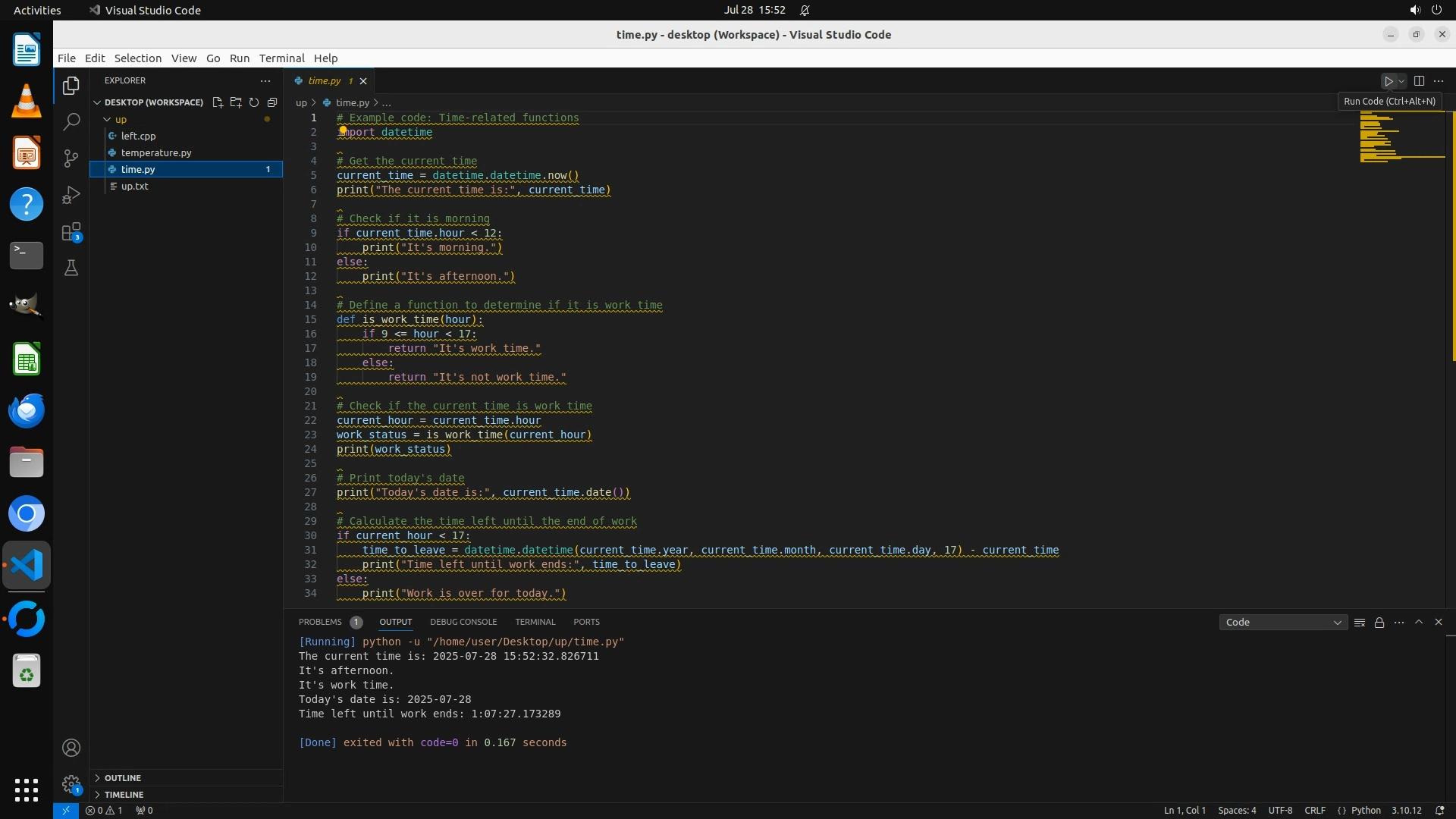Open Run and Debug view
This screenshot has width=1456, height=819.
pos(71,195)
